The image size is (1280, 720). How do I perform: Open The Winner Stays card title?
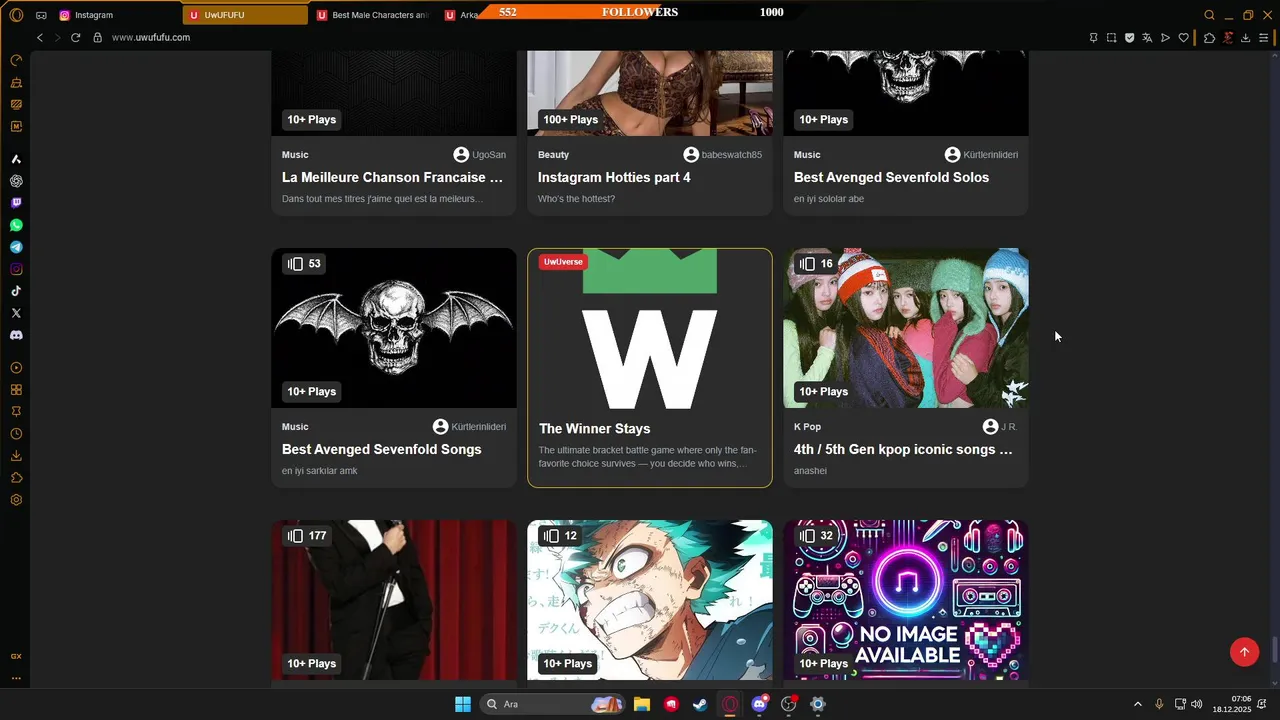(x=595, y=428)
